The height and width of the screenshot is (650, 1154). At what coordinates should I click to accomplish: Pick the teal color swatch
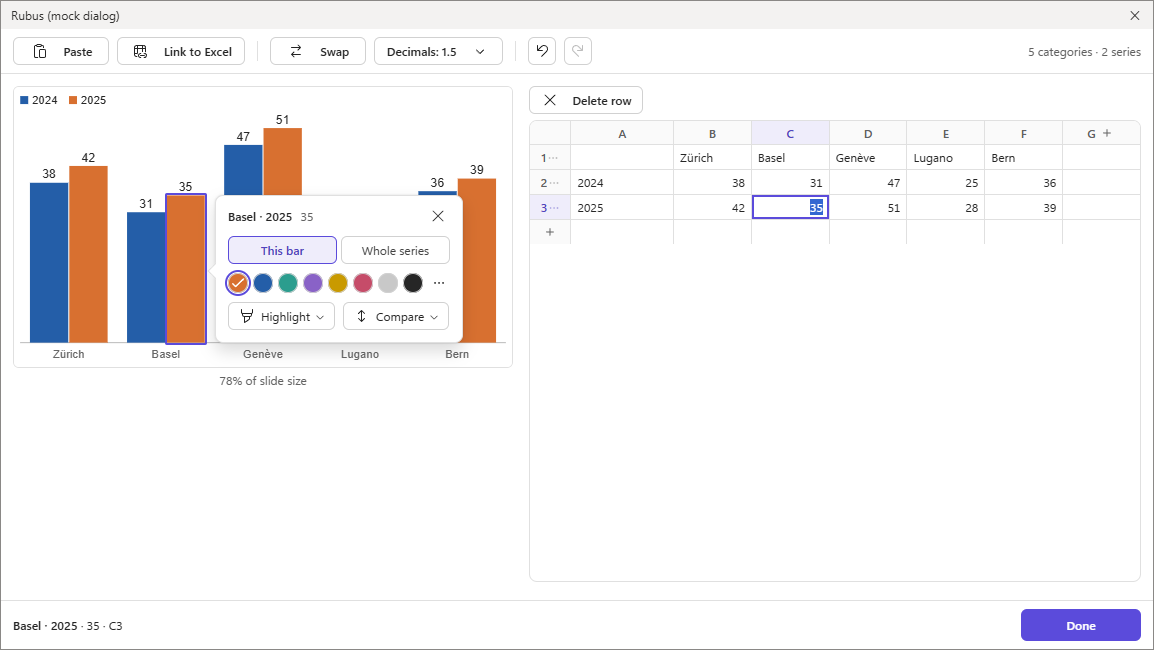288,283
